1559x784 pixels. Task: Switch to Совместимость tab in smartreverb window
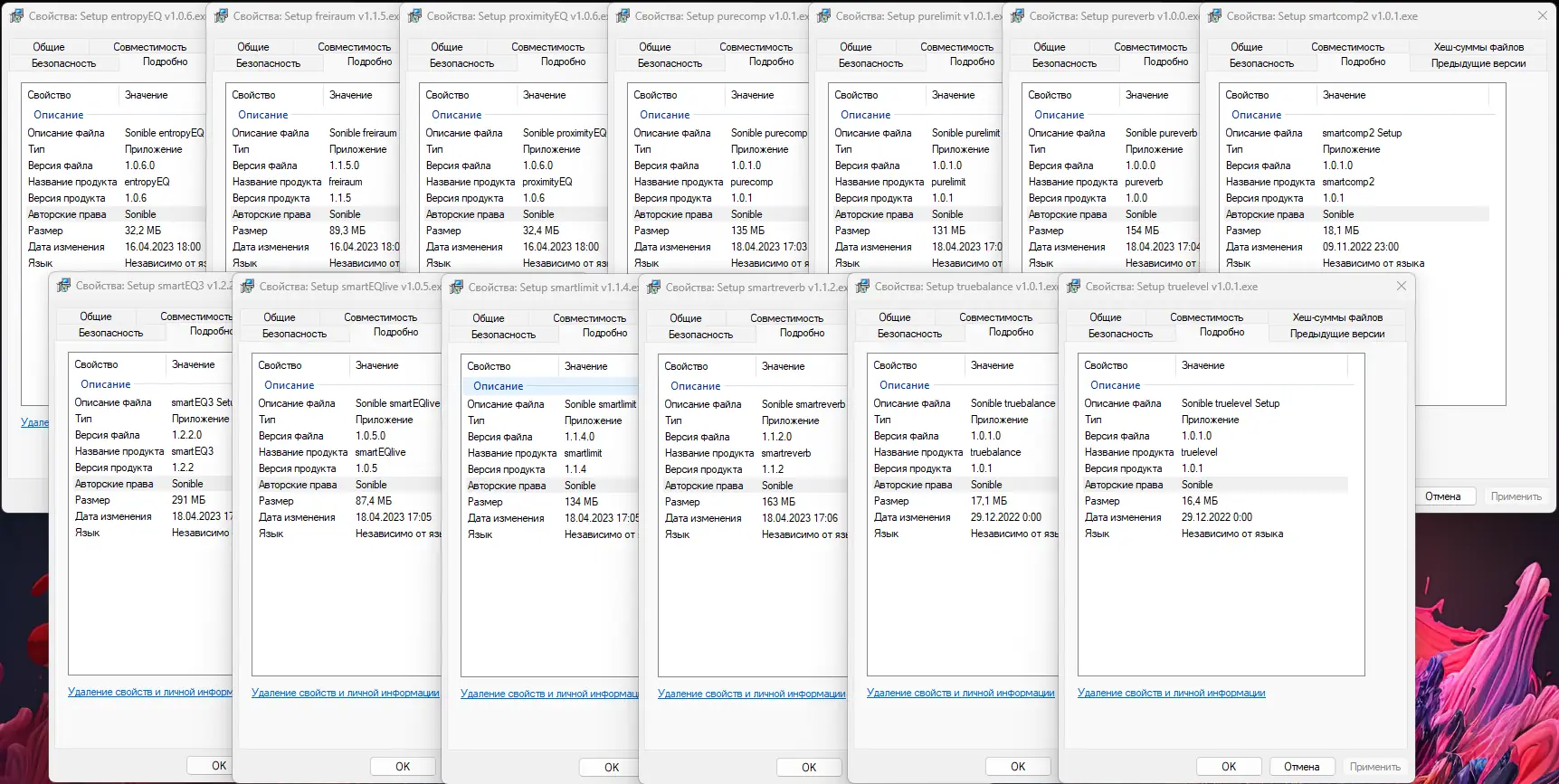point(786,318)
